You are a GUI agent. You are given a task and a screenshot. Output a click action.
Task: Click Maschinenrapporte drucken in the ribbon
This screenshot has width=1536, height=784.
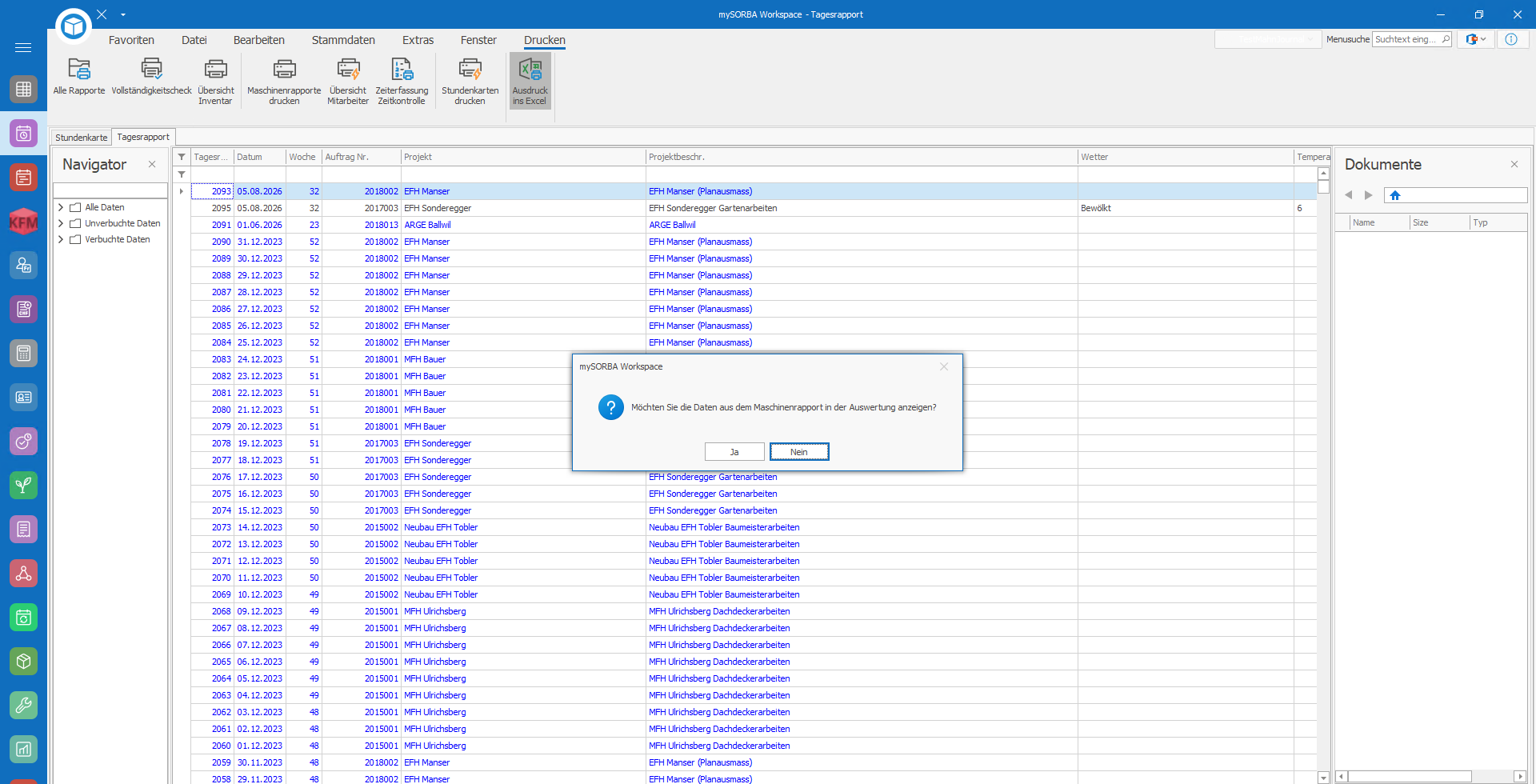pyautogui.click(x=284, y=81)
